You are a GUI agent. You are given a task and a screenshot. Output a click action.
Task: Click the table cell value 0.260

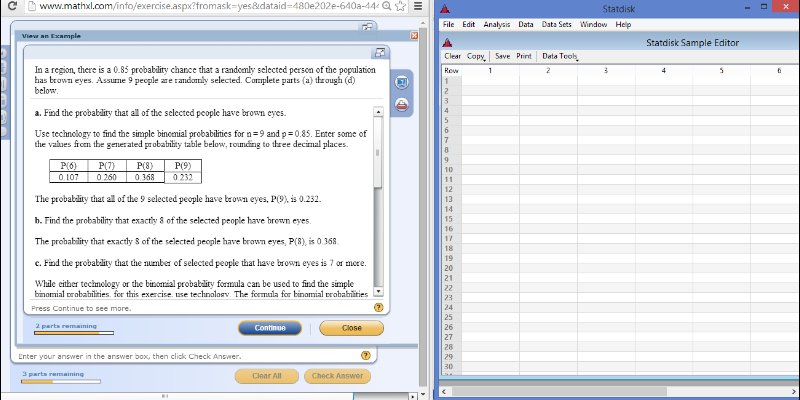click(106, 178)
